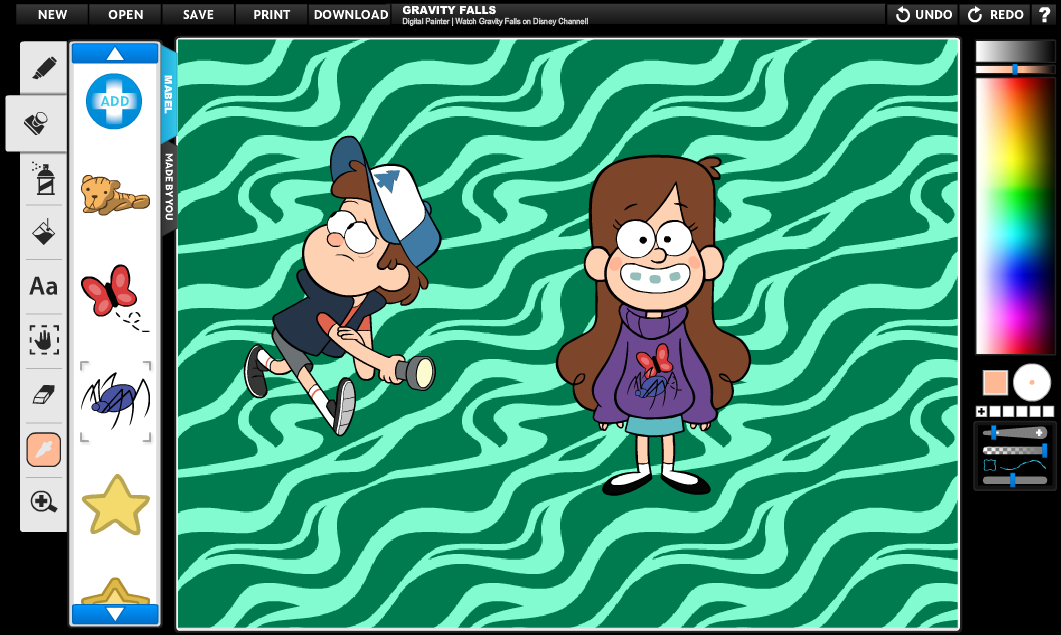Click PRINT in the top menu

271,14
